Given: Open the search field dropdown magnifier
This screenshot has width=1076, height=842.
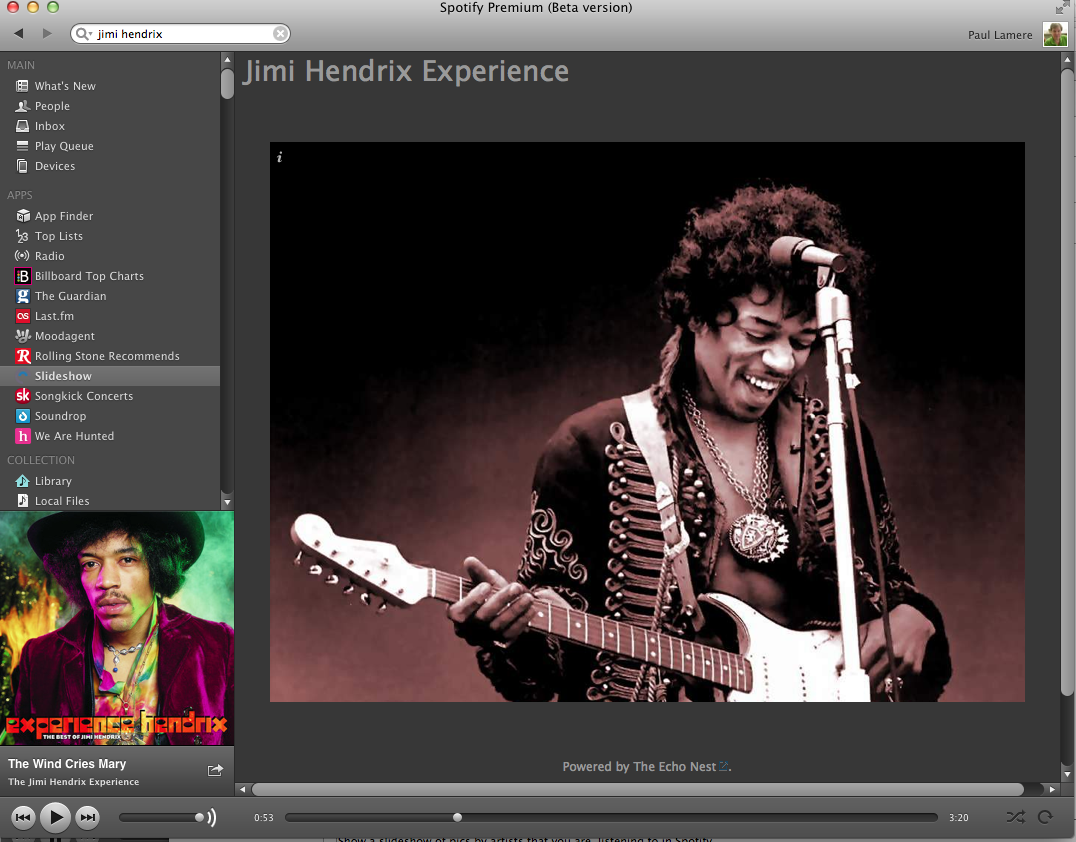Looking at the screenshot, I should [x=84, y=34].
